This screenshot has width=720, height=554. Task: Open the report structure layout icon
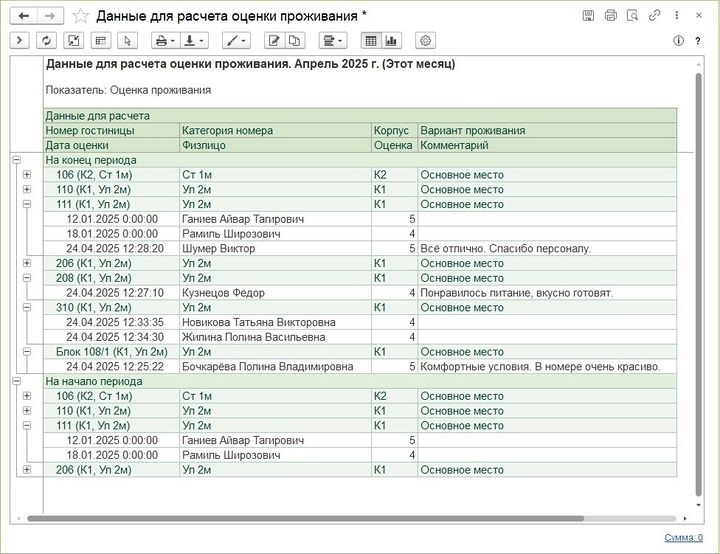pos(101,41)
